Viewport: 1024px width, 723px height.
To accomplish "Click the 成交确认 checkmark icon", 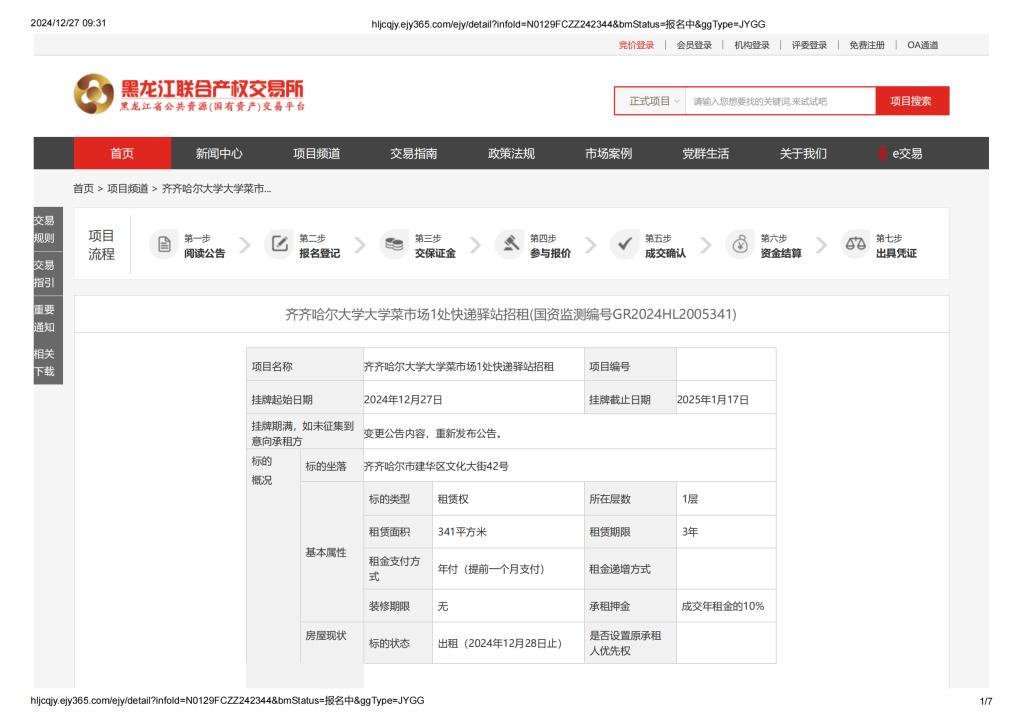I will coord(625,245).
